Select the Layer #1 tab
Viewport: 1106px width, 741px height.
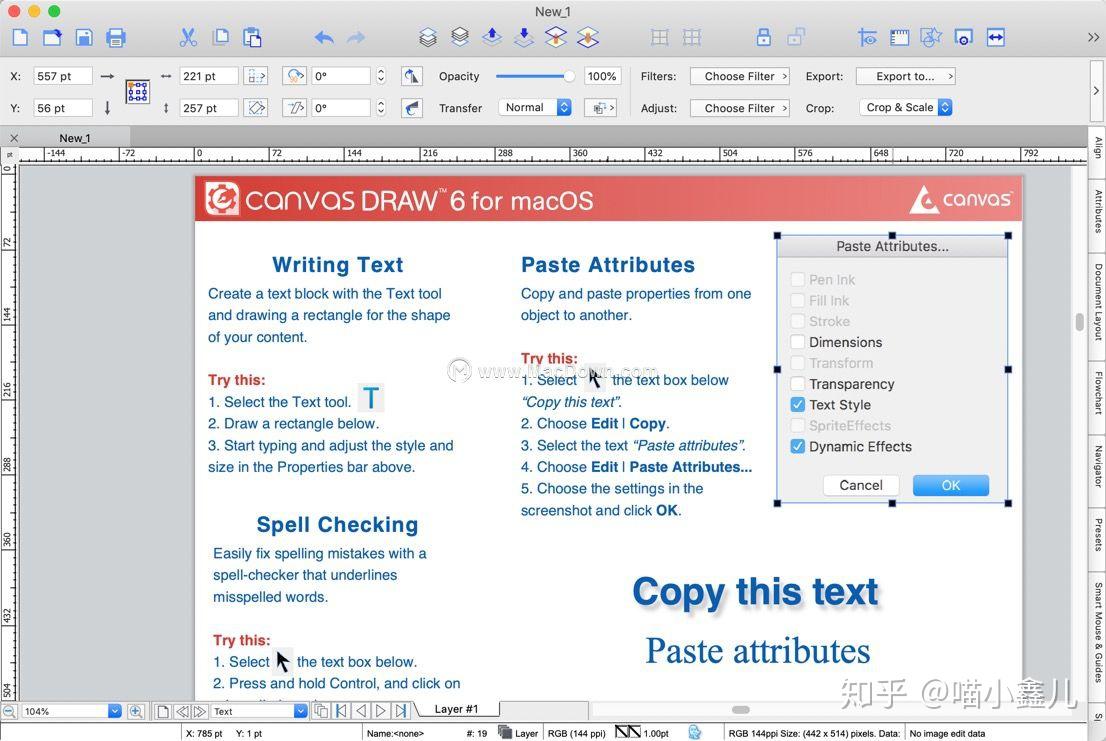tap(456, 709)
